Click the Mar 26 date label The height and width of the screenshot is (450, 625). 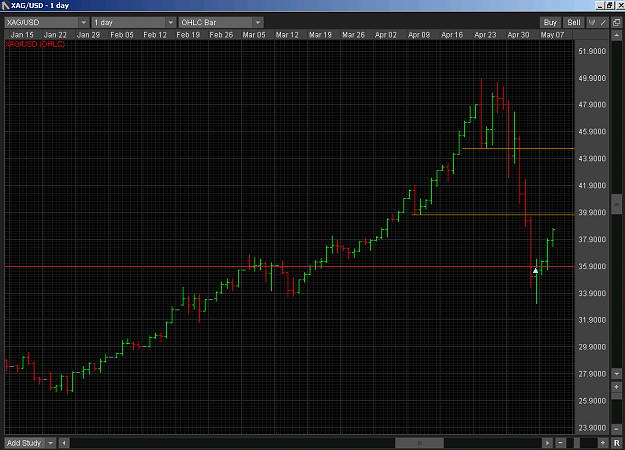tap(353, 35)
